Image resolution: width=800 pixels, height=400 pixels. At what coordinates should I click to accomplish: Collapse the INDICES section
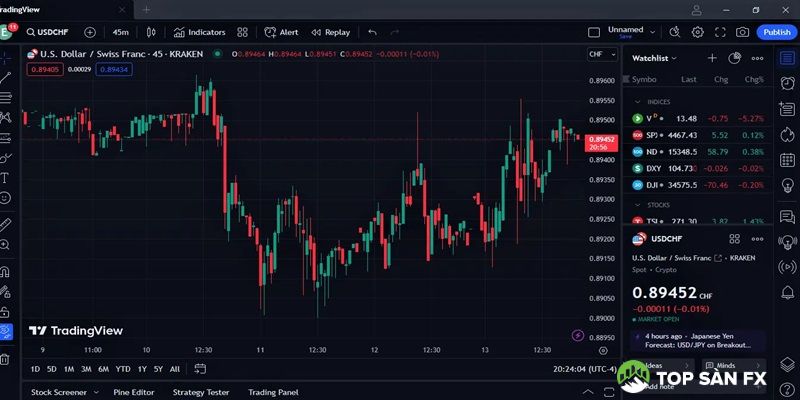click(x=637, y=101)
